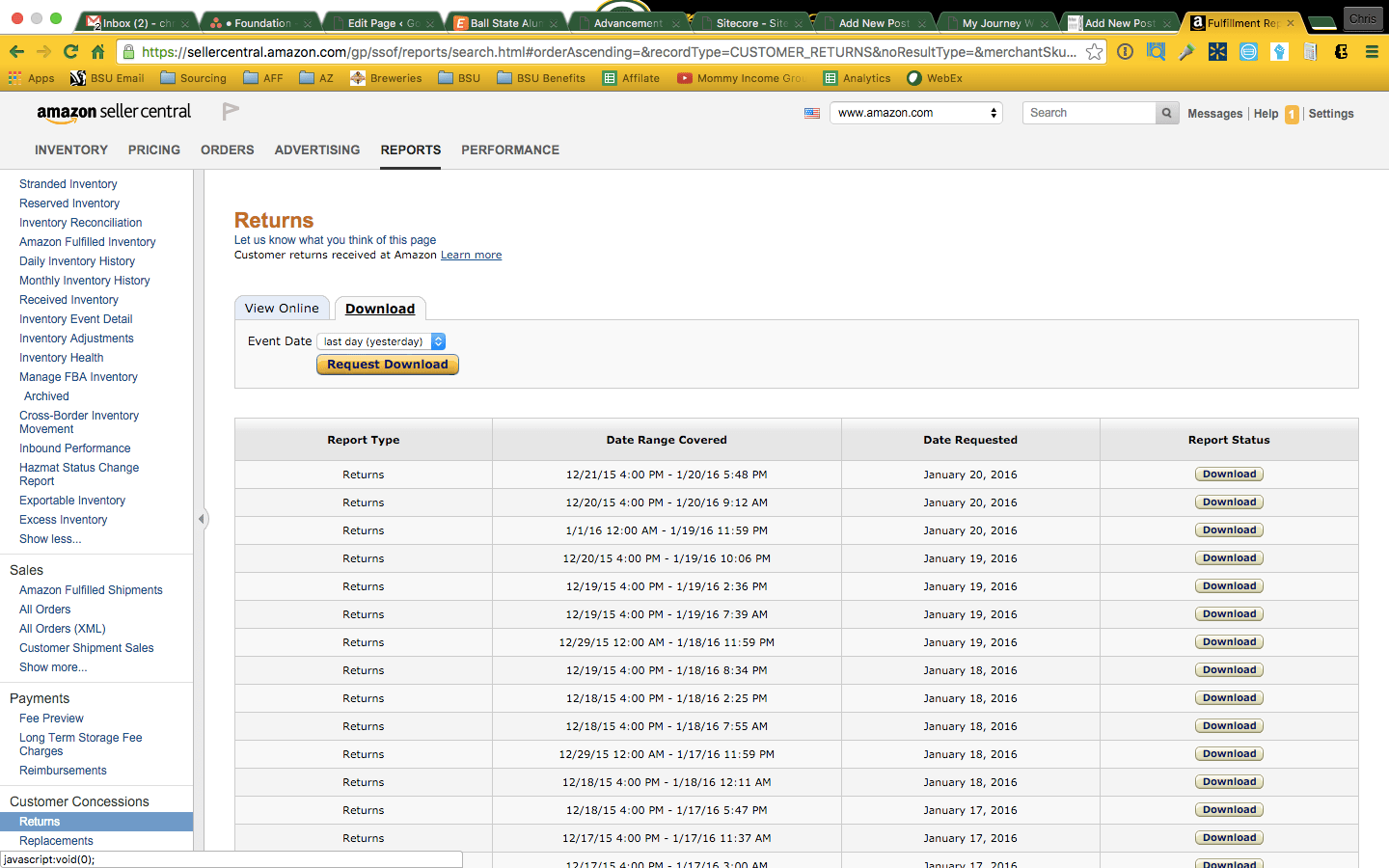This screenshot has width=1389, height=868.
Task: Click the flag icon beside Seller Central logo
Action: tap(230, 112)
